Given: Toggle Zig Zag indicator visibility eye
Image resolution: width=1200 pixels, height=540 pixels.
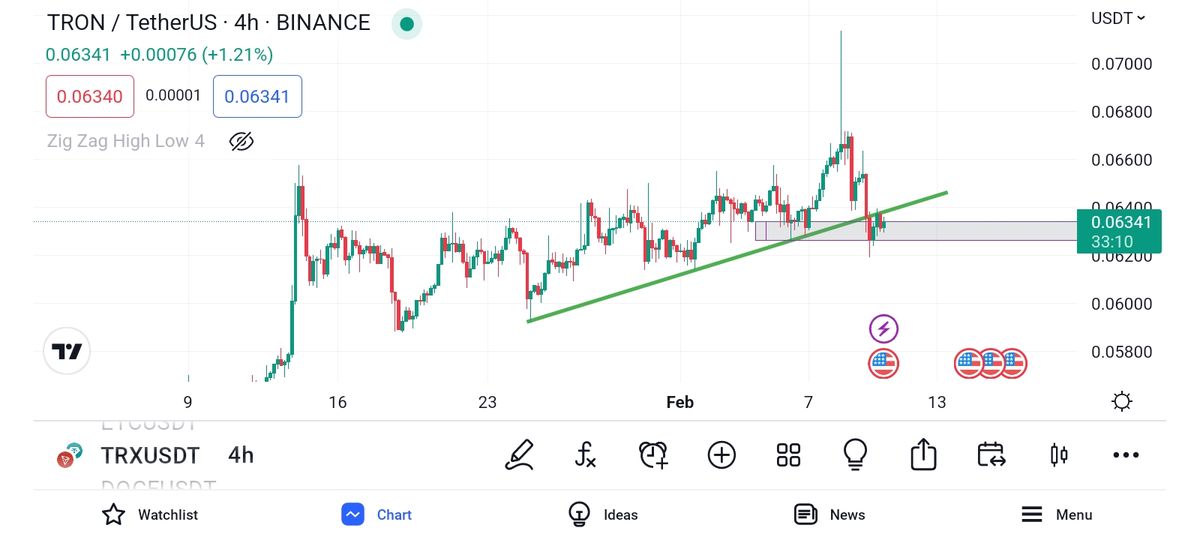Looking at the screenshot, I should point(241,141).
